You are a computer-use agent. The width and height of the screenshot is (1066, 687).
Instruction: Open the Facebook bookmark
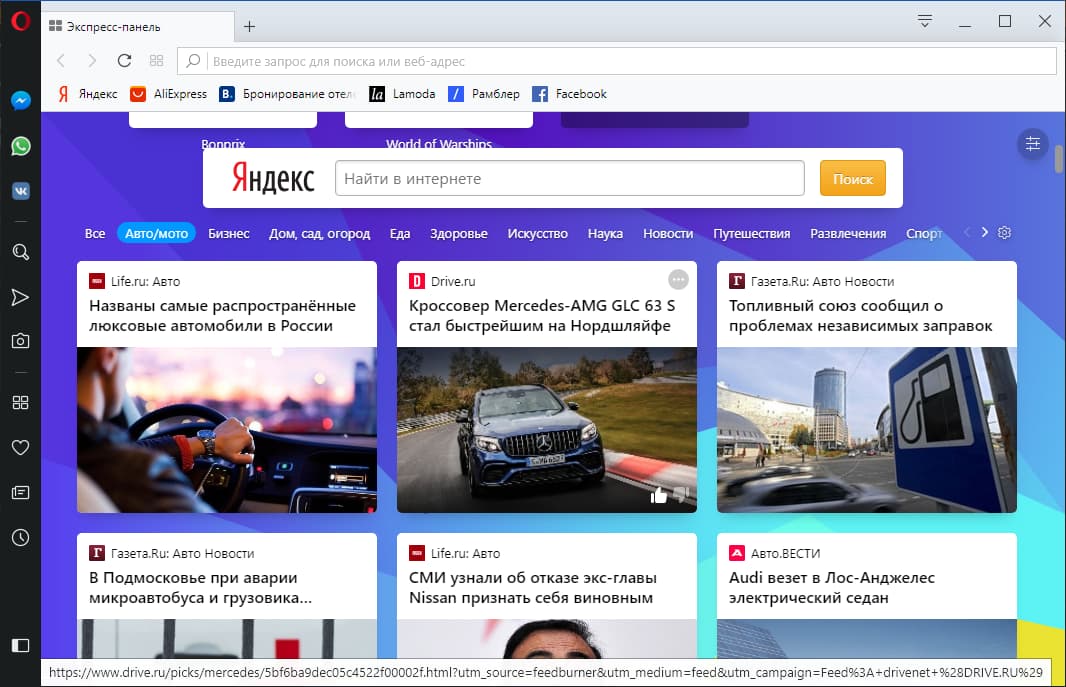coord(570,94)
